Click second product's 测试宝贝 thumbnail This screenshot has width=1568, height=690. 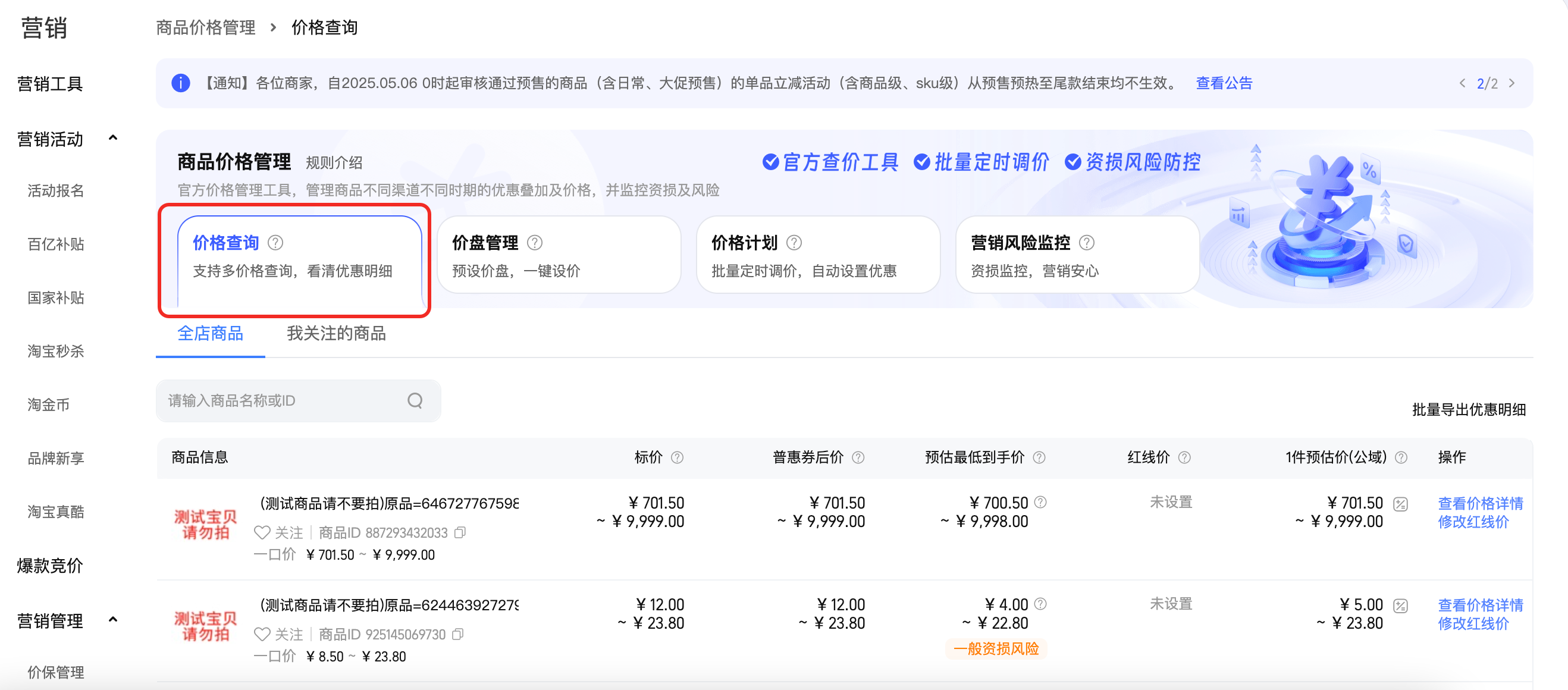tap(206, 626)
